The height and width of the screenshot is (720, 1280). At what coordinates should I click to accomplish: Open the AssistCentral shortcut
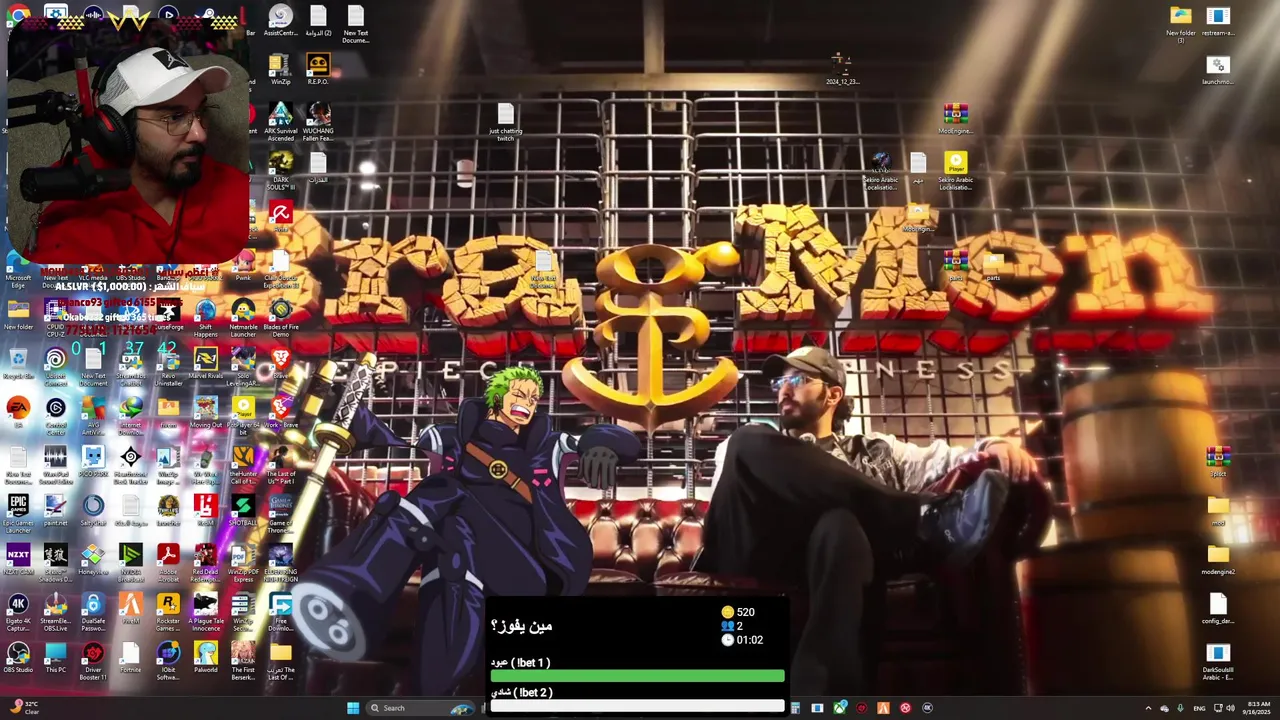coord(281,21)
